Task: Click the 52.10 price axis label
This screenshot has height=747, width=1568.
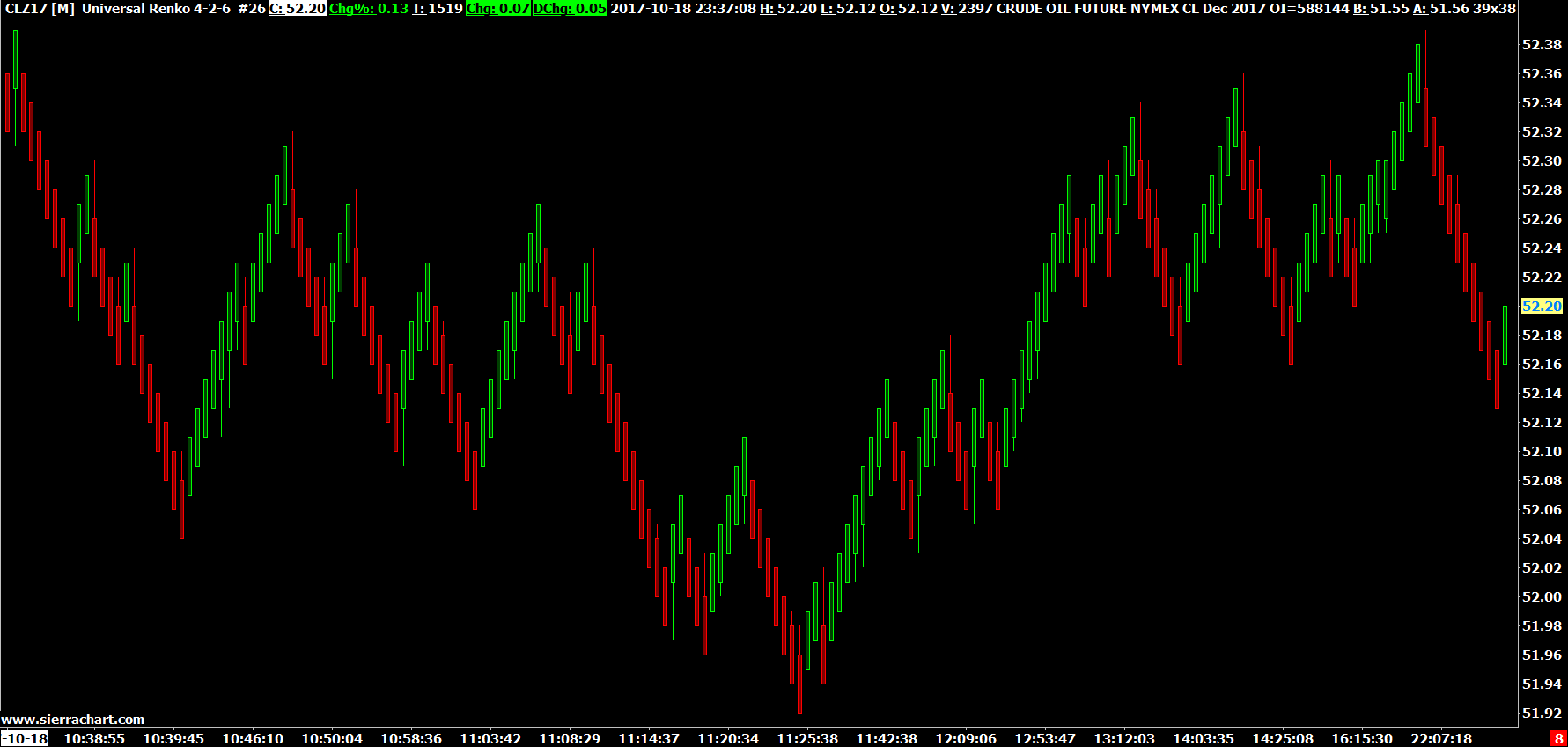Action: (x=1542, y=452)
